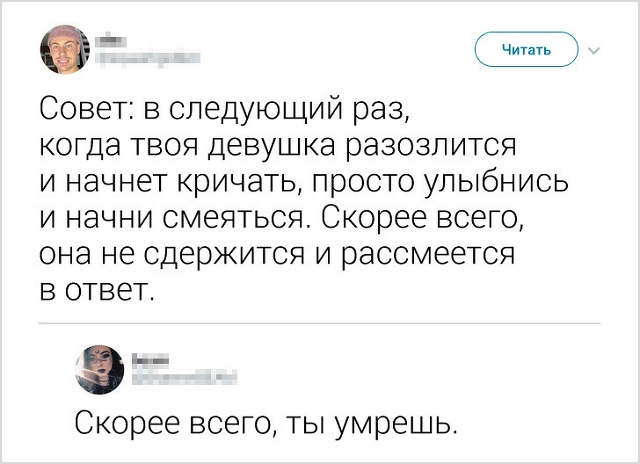
Task: Expand the chevron menu beside Читать
Action: 596,49
